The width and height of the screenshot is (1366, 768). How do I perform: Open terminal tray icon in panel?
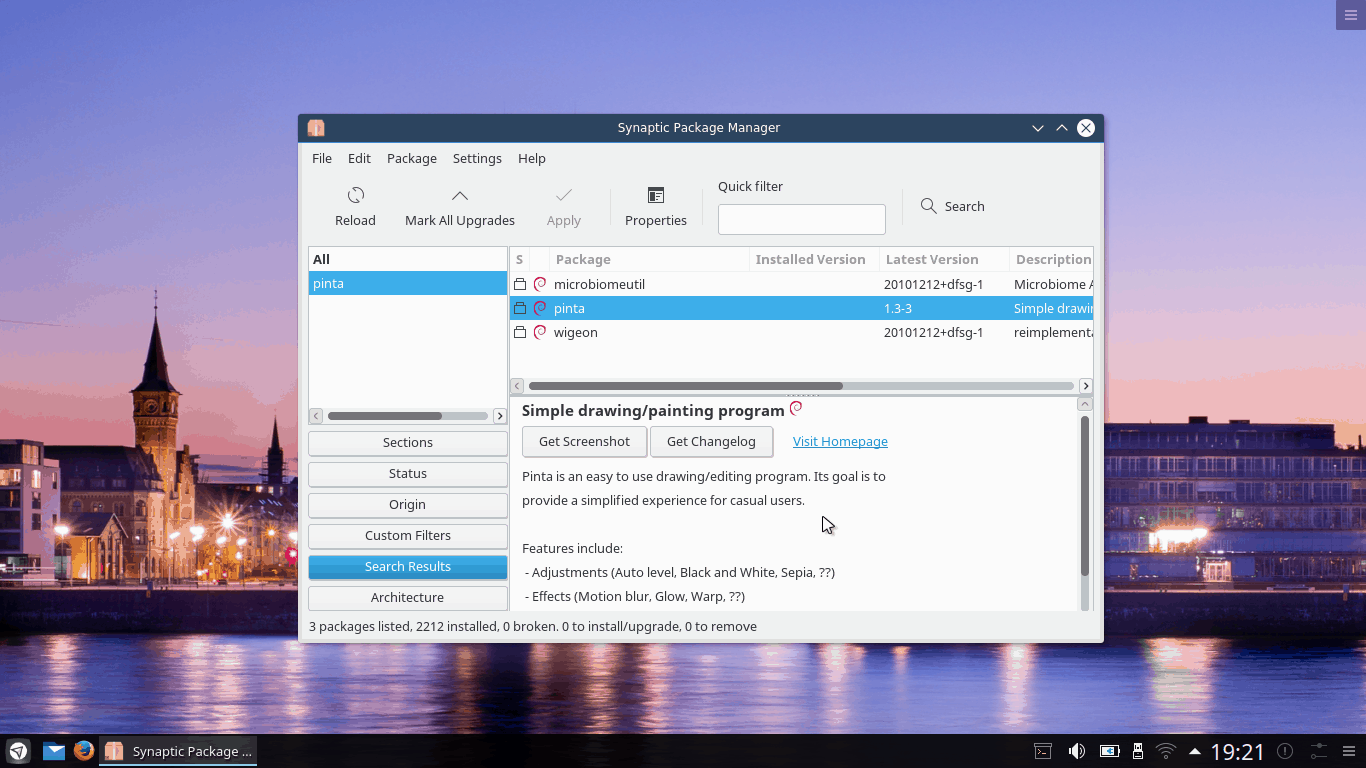1042,751
